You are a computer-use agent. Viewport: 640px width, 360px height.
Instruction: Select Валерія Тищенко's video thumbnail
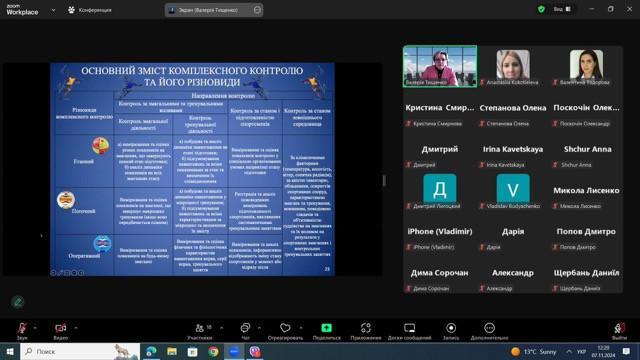440,66
